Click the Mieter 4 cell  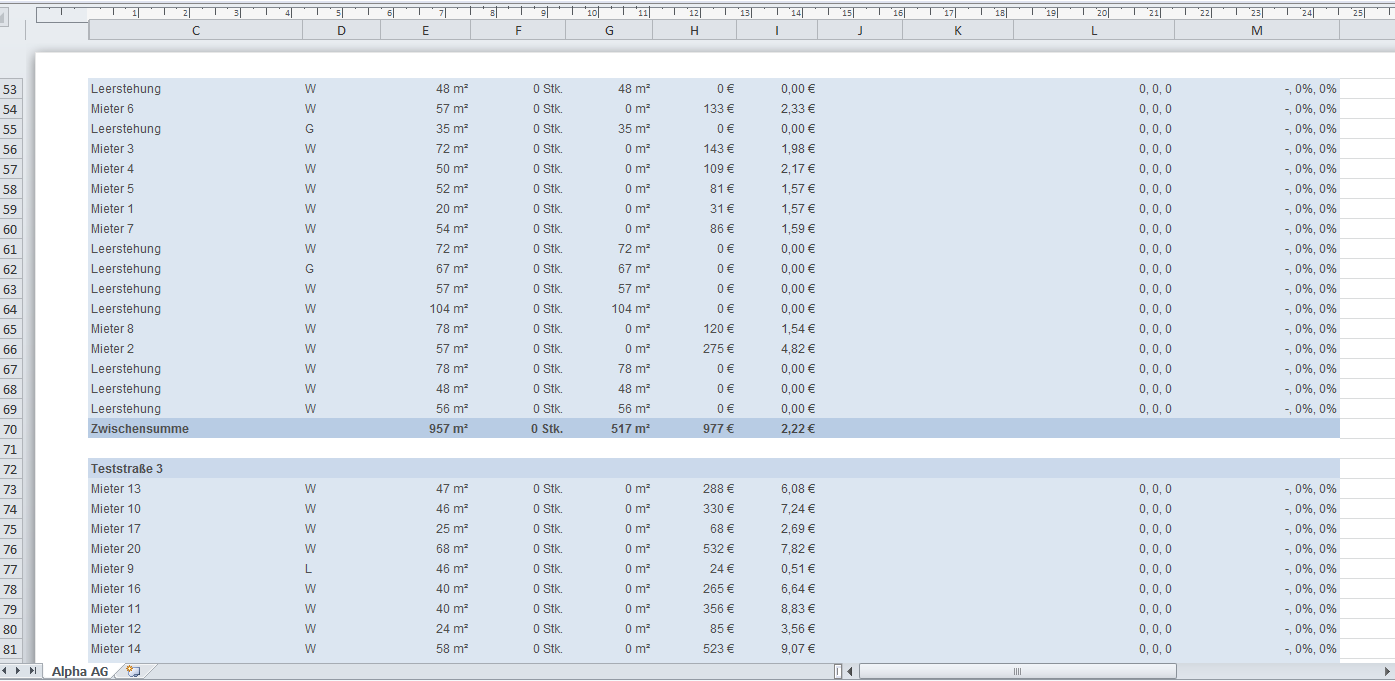click(x=196, y=169)
